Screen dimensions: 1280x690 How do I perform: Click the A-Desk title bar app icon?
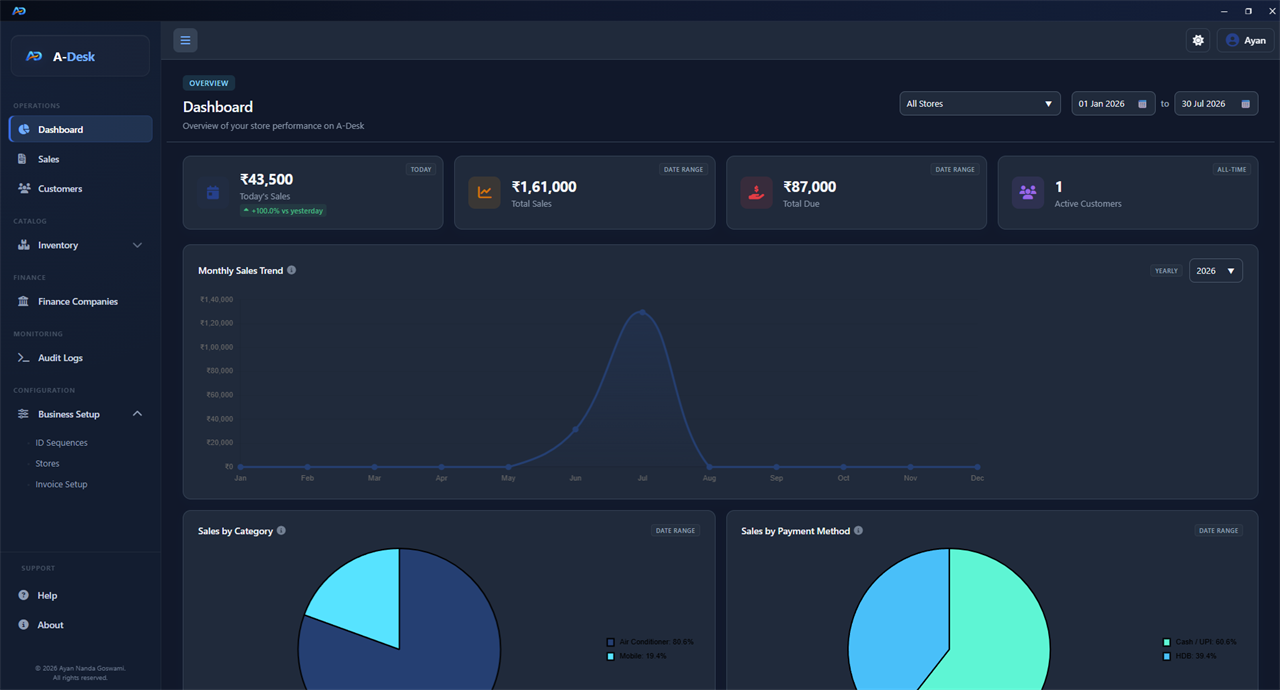coord(19,10)
